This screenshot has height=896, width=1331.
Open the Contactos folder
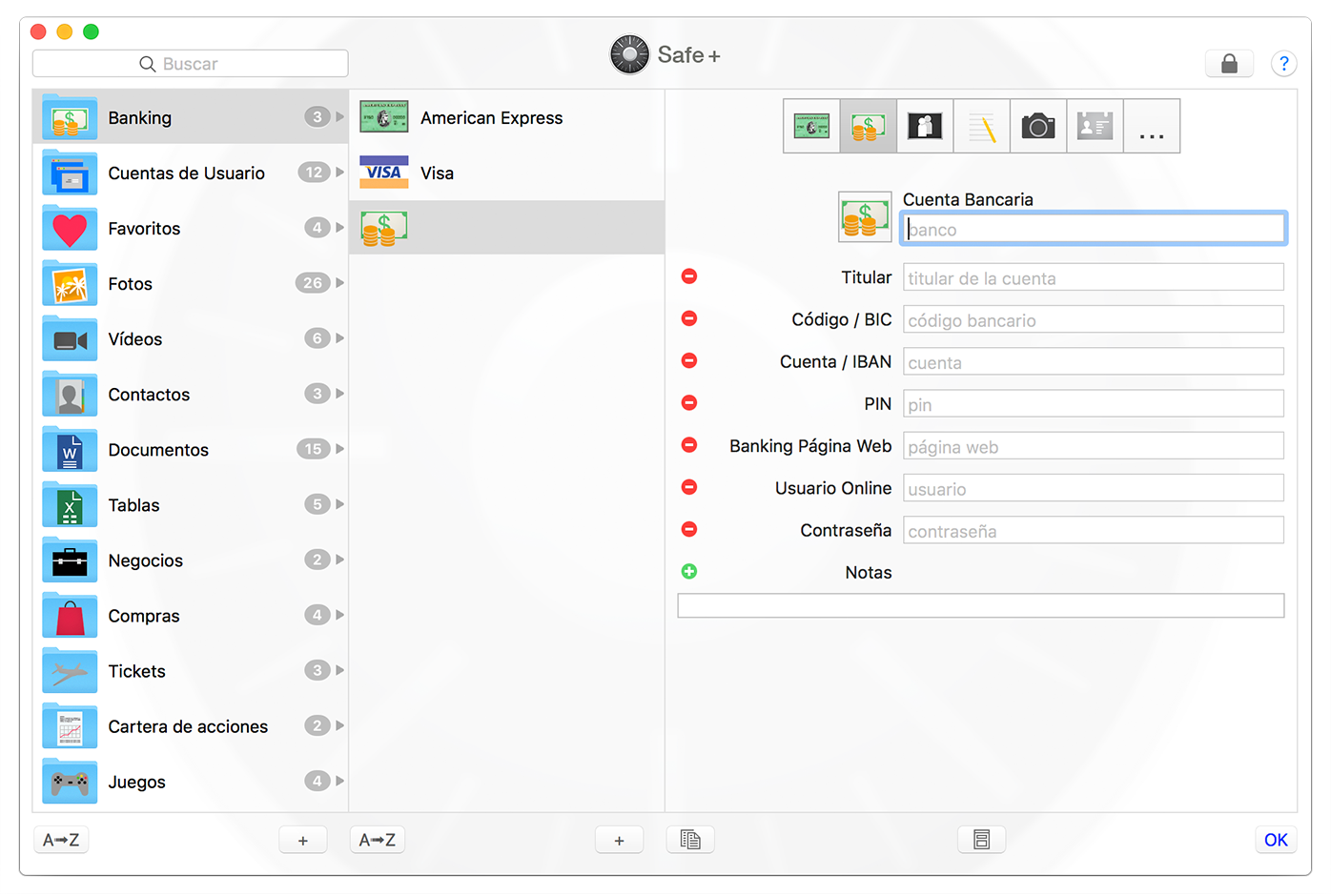[x=190, y=394]
